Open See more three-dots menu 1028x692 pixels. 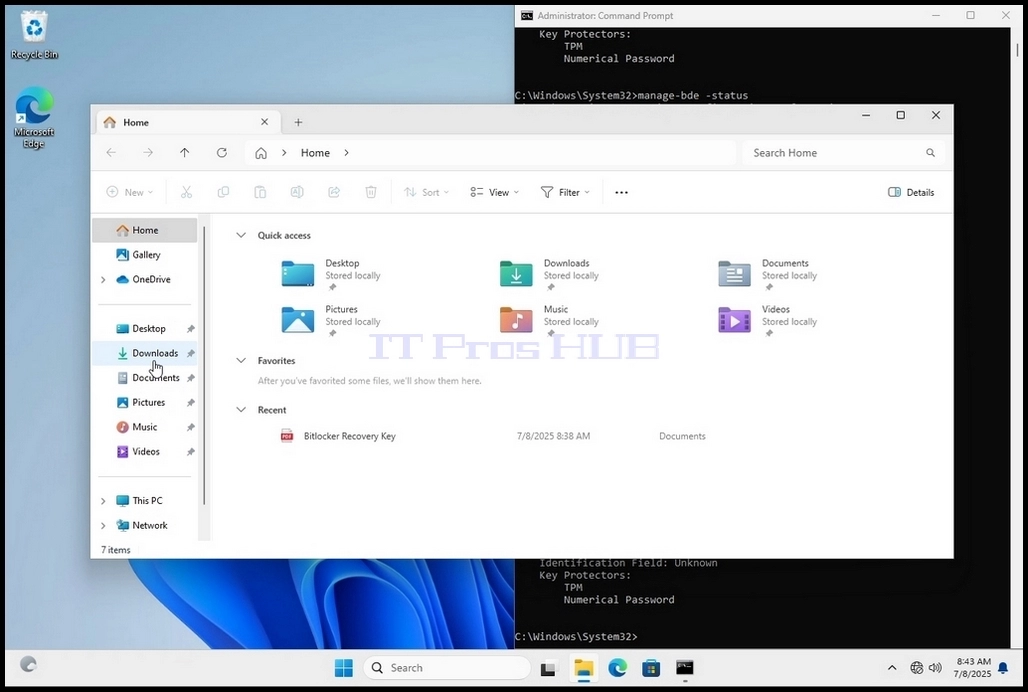pos(622,193)
